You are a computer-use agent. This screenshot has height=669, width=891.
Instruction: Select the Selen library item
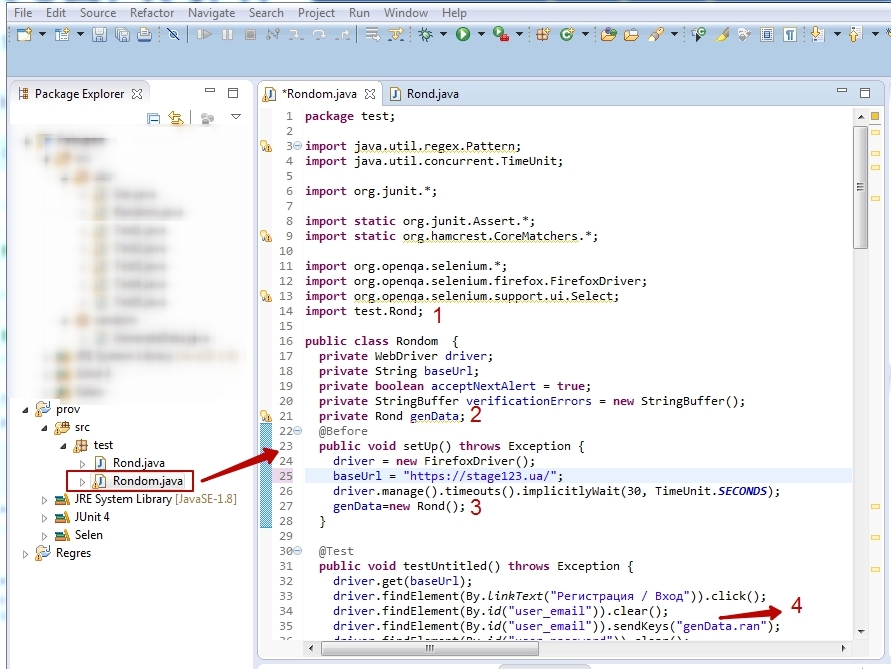pos(89,535)
